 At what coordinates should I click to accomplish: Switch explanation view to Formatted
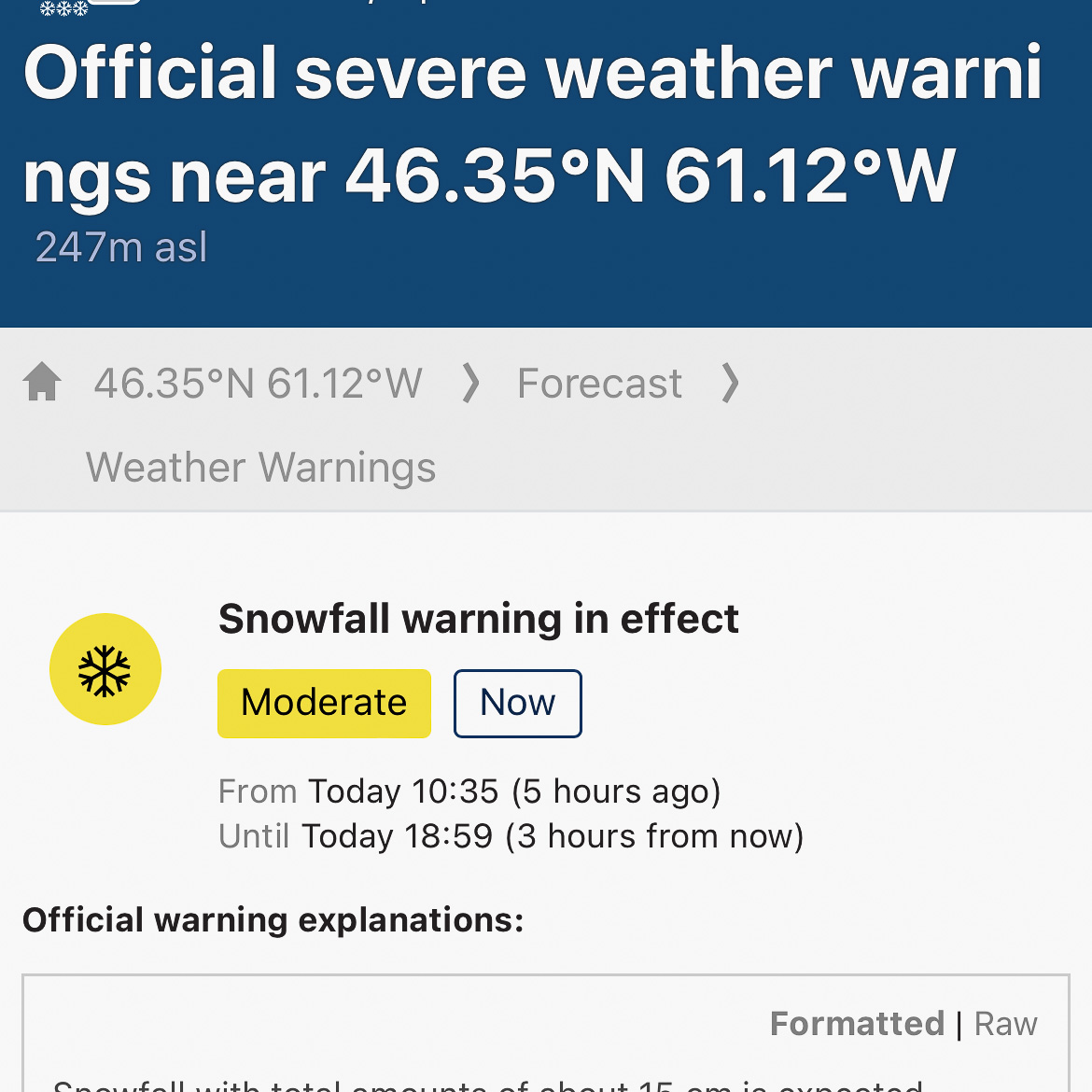pos(857,1024)
